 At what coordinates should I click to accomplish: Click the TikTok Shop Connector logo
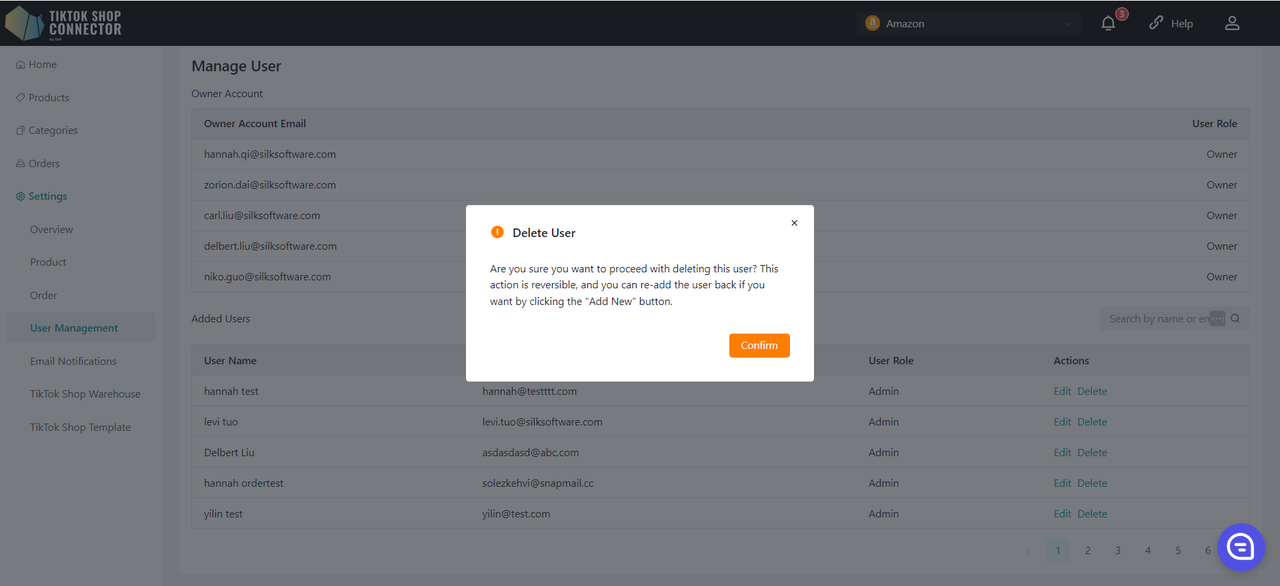(x=64, y=23)
